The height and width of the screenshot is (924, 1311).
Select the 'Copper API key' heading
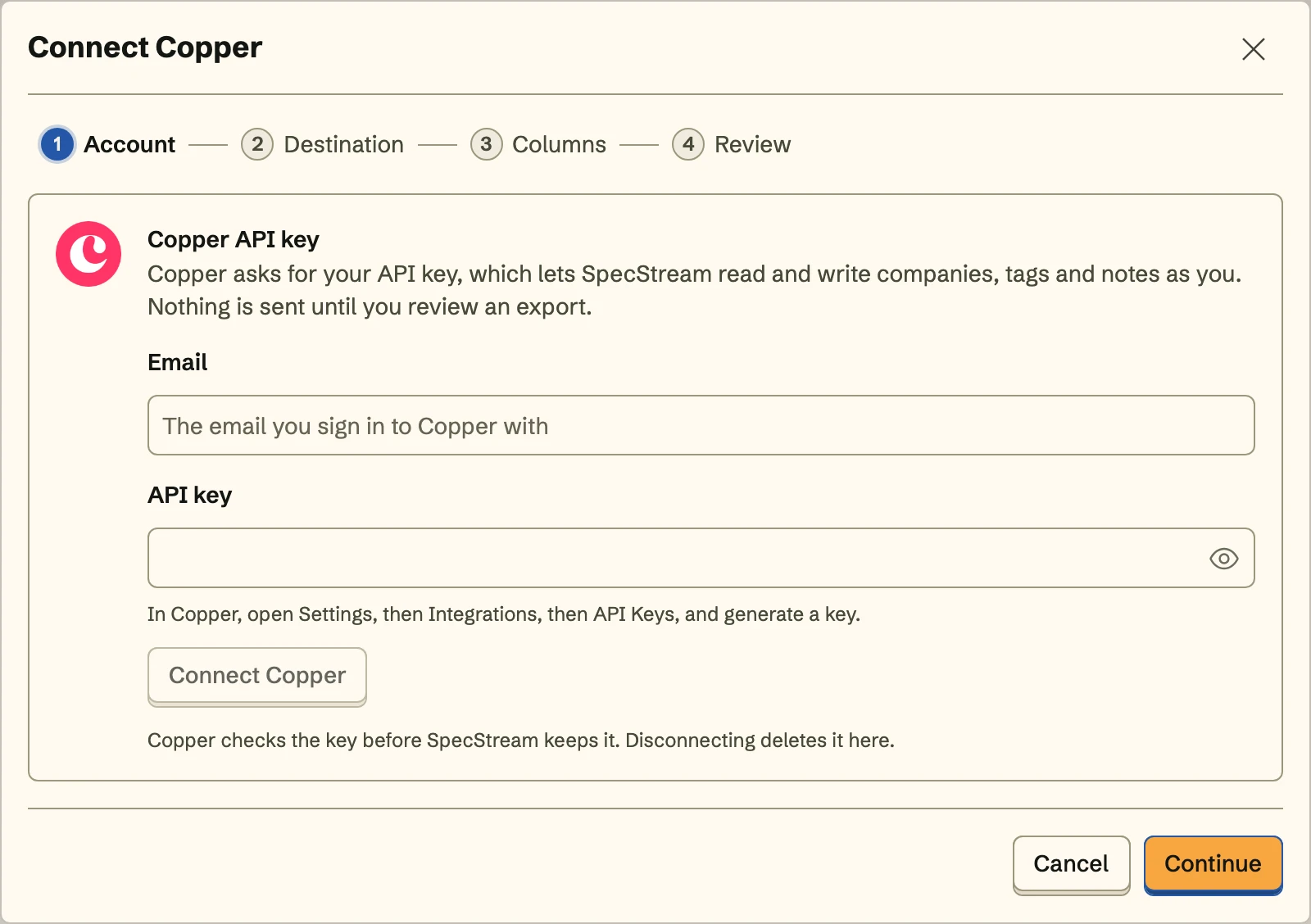(234, 239)
